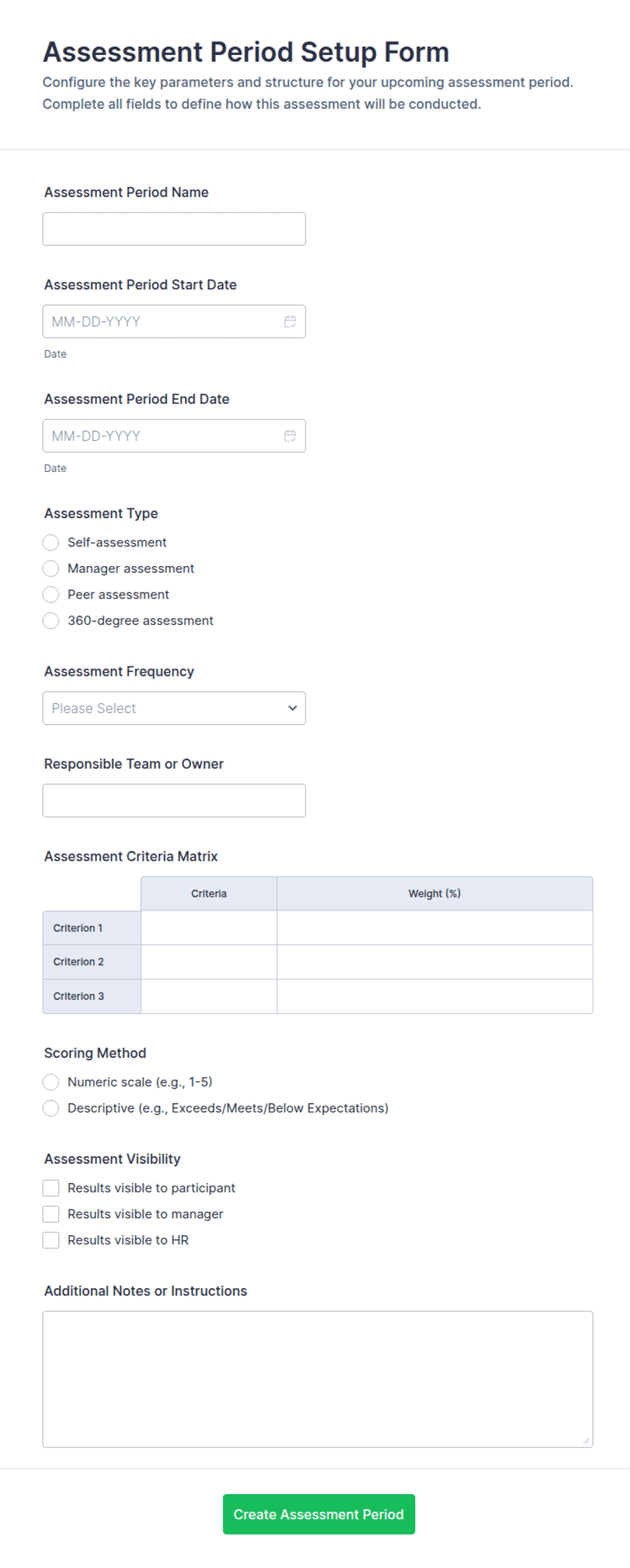Select the Self-assessment radio option
Image resolution: width=630 pixels, height=1568 pixels.
click(x=51, y=542)
